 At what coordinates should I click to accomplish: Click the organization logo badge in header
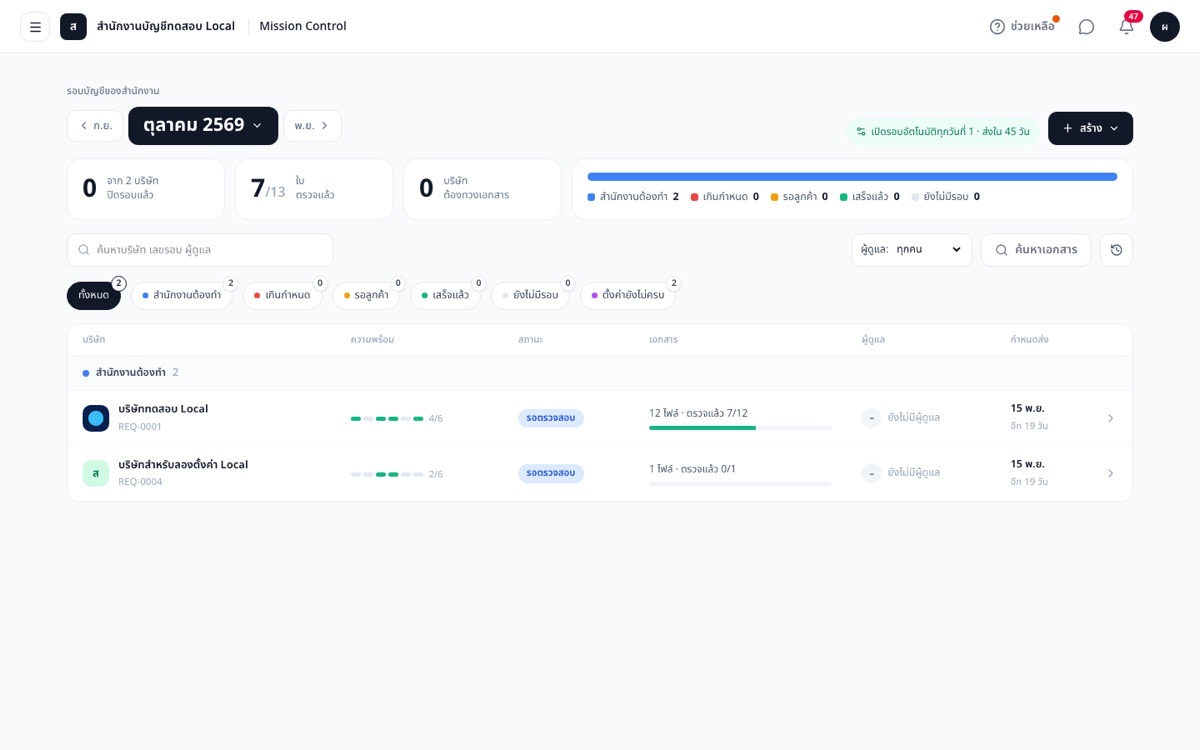73,27
